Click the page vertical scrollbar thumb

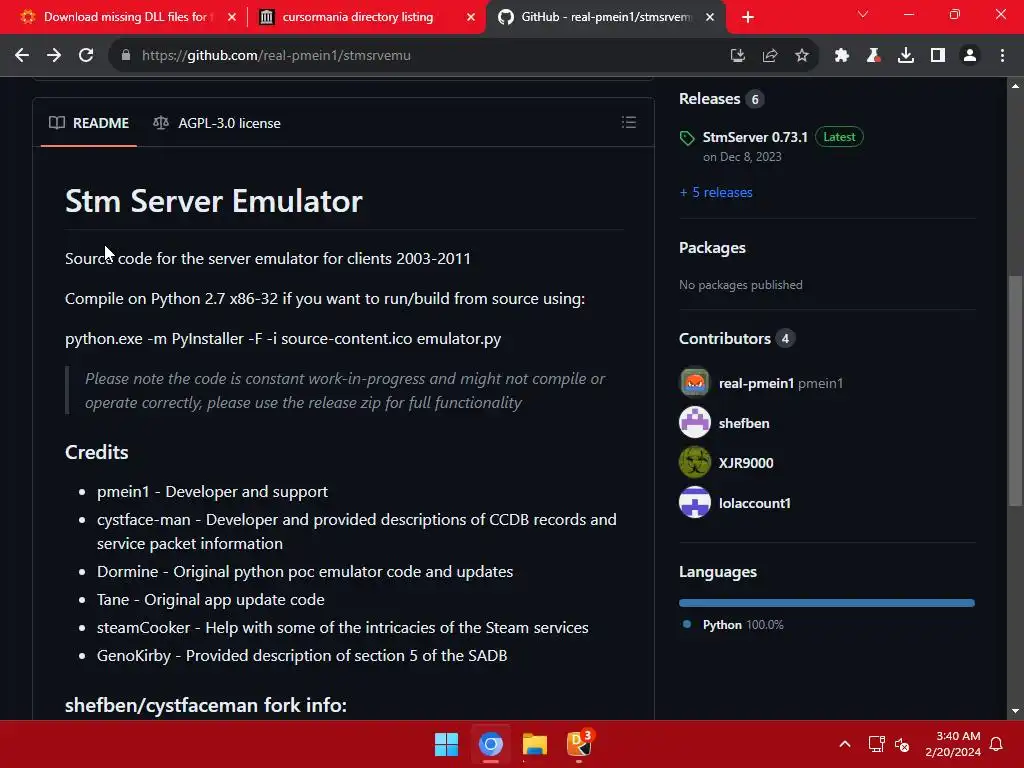tap(1015, 390)
